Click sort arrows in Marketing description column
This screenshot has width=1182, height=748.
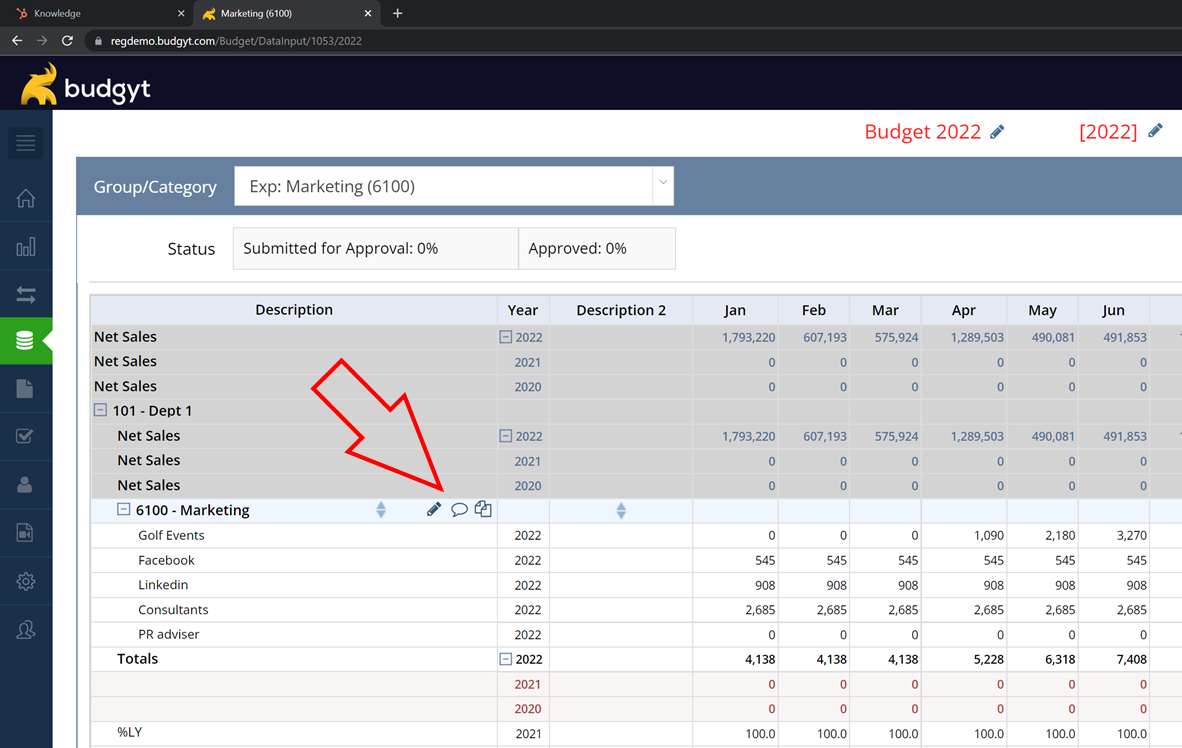click(x=381, y=510)
